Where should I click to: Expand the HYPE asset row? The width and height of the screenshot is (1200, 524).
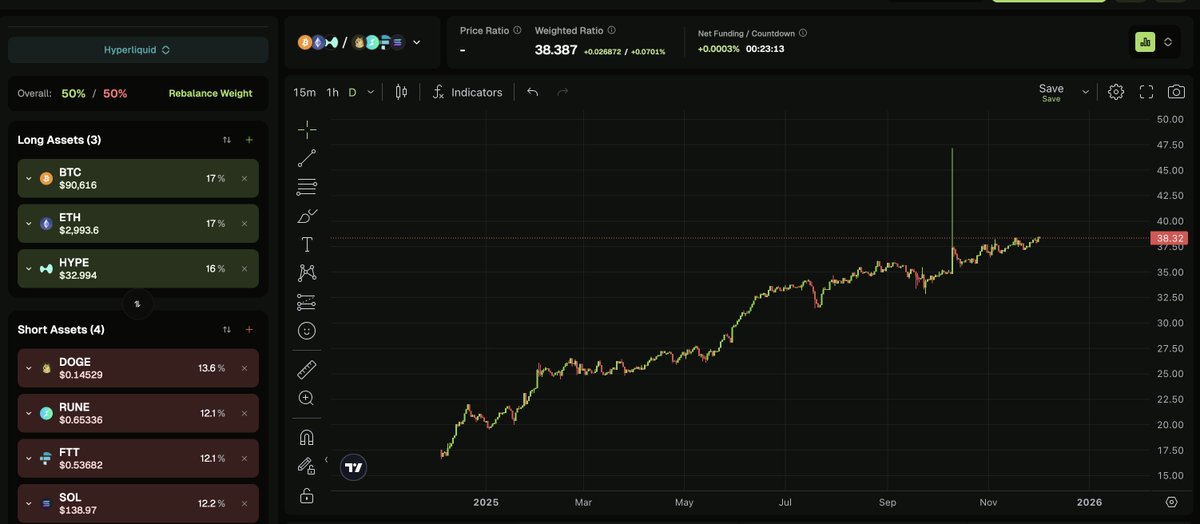[x=28, y=269]
